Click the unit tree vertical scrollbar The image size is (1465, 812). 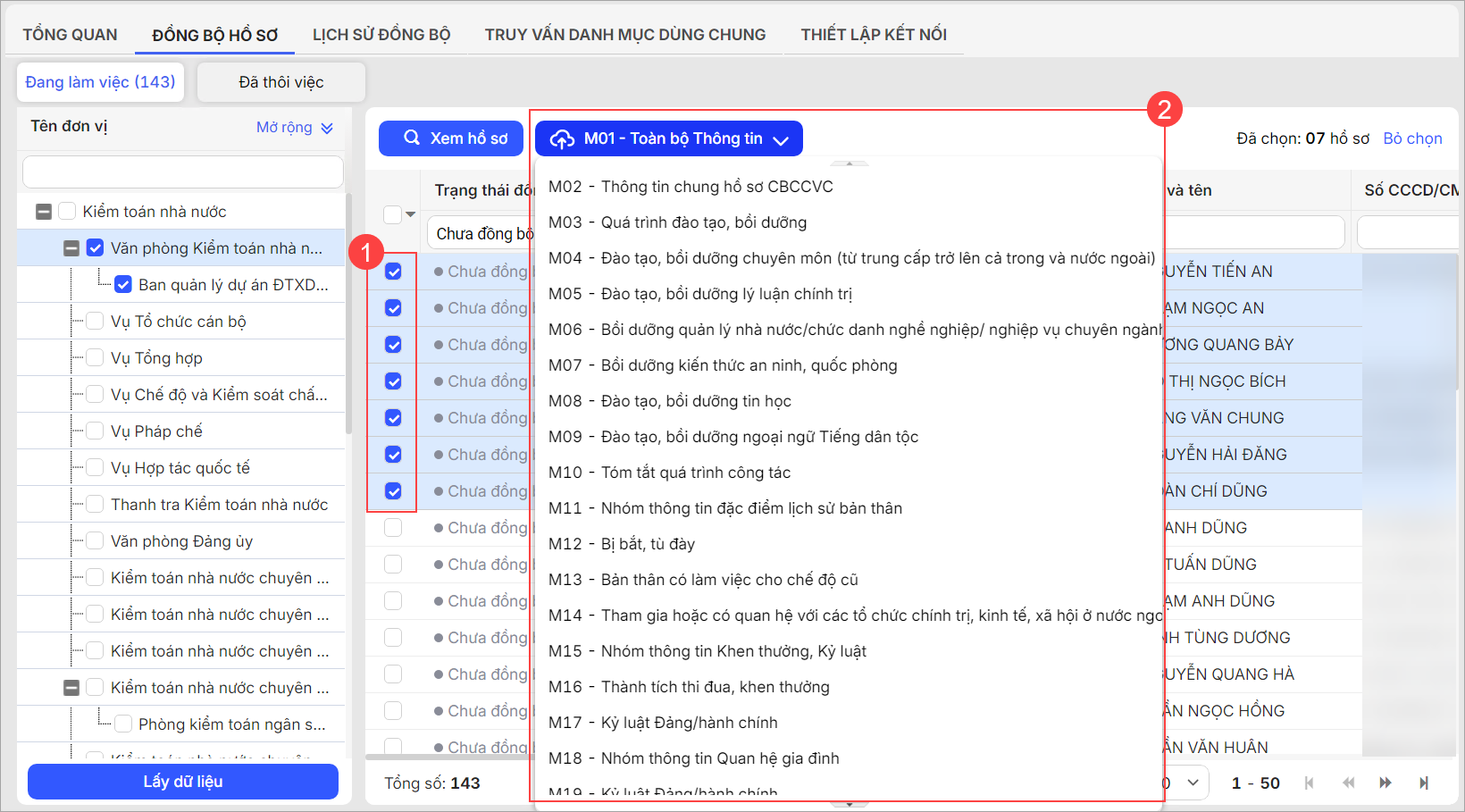pyautogui.click(x=348, y=313)
